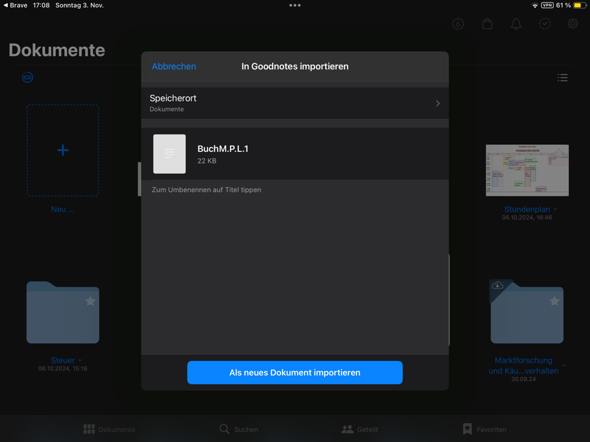Screen dimensions: 590x442
Task: Tap the Neu ... label
Action: [63, 210]
